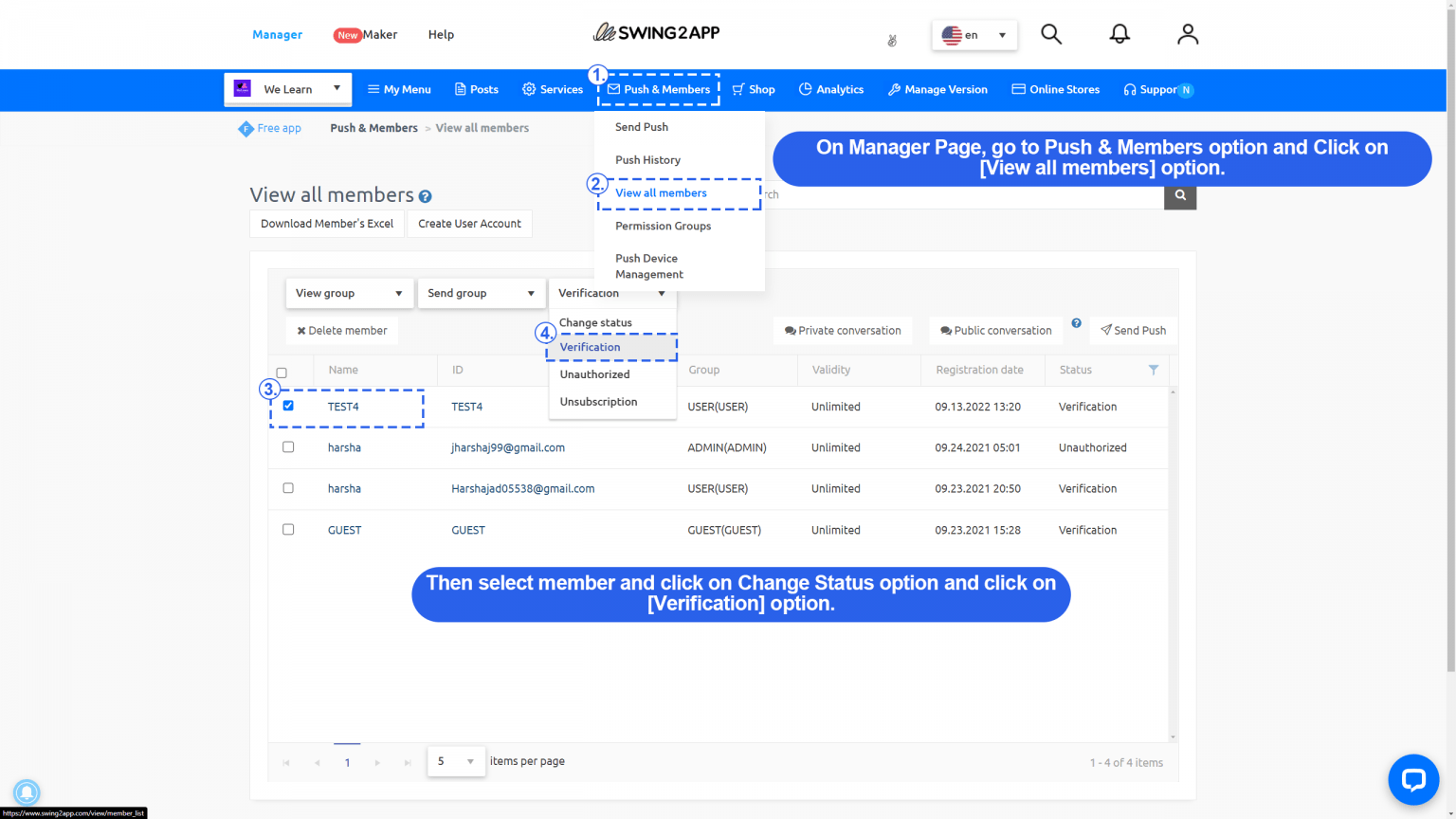This screenshot has width=1456, height=819.
Task: Open Public conversation chat
Action: click(x=994, y=330)
